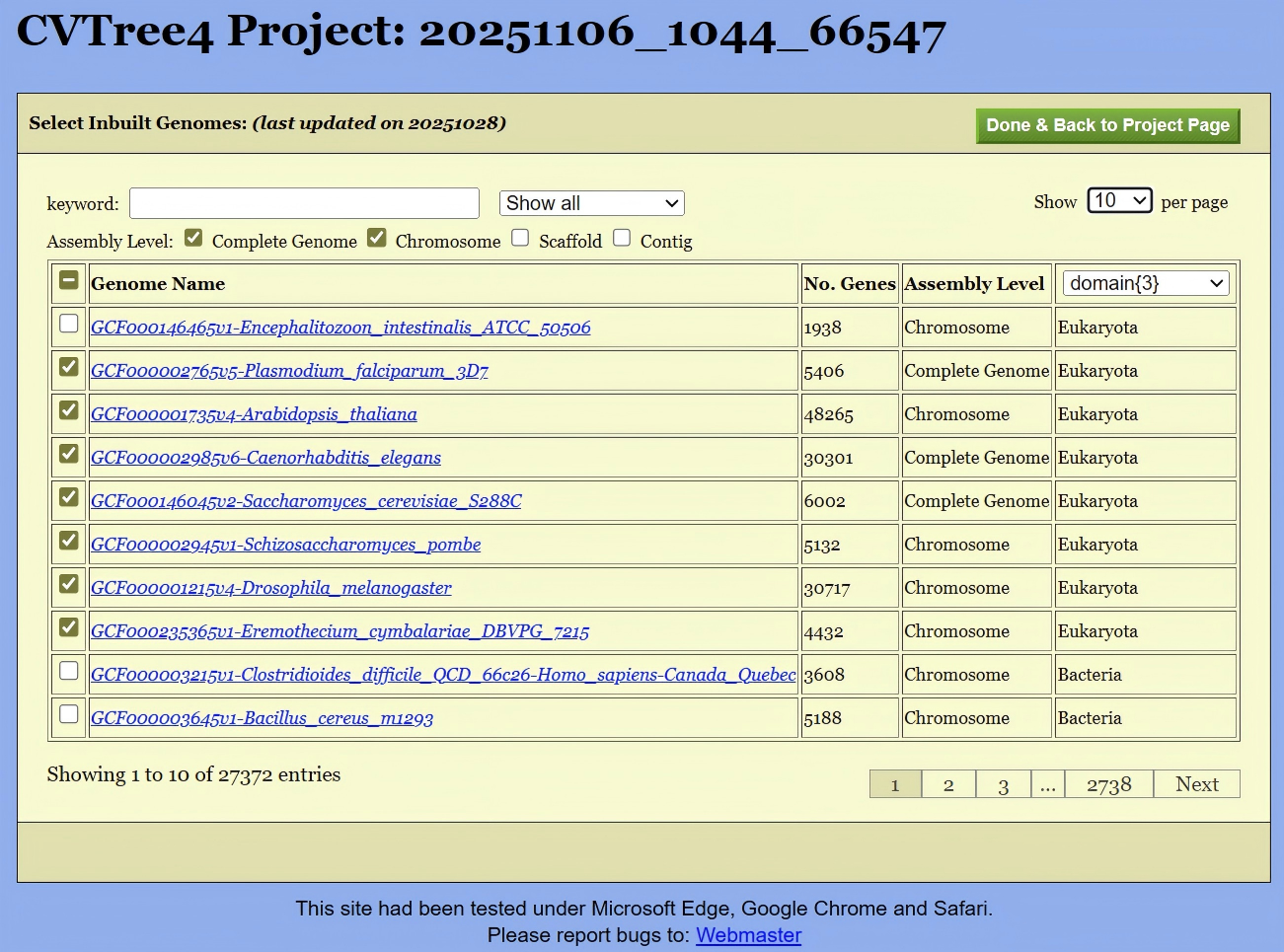The width and height of the screenshot is (1284, 952).
Task: Toggle the select-all checkbox in the table header
Action: tap(68, 280)
